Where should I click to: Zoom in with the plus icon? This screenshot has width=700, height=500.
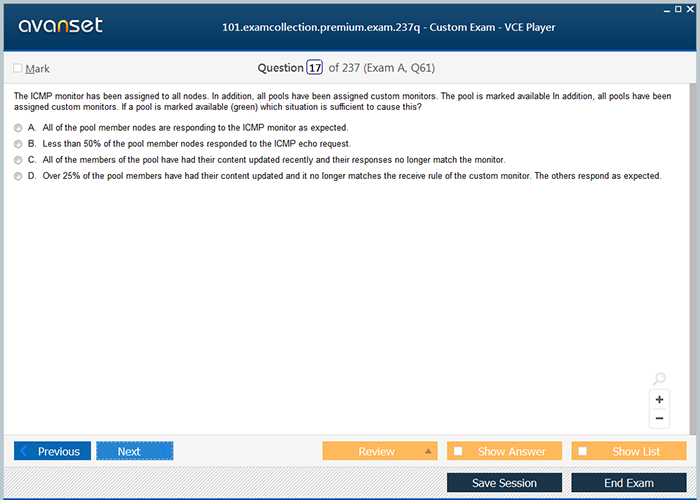[x=659, y=399]
